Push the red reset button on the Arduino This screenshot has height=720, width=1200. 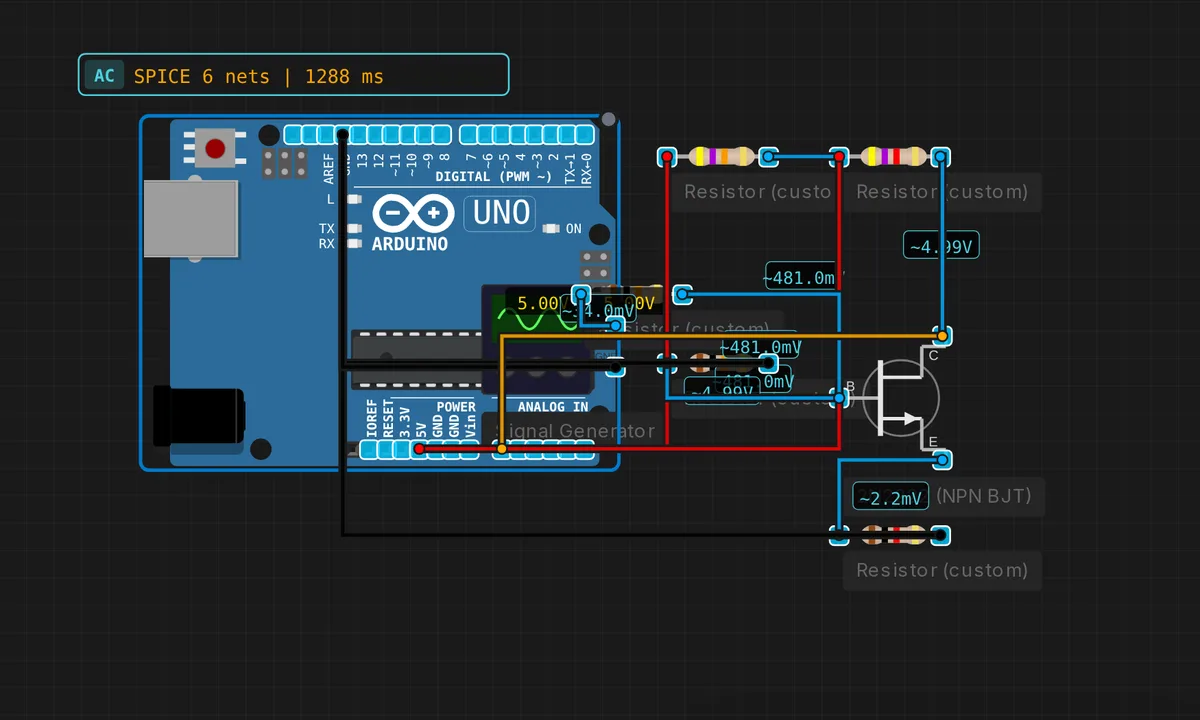pyautogui.click(x=215, y=149)
